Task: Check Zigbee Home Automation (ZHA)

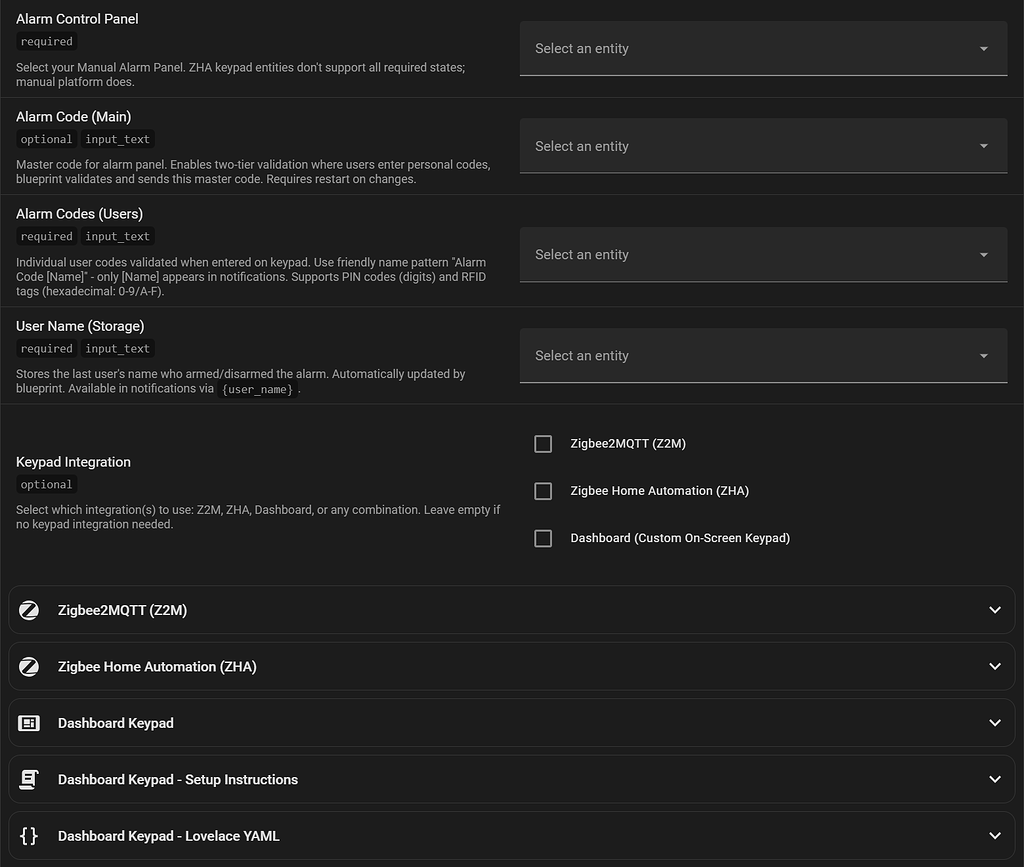Action: tap(543, 490)
